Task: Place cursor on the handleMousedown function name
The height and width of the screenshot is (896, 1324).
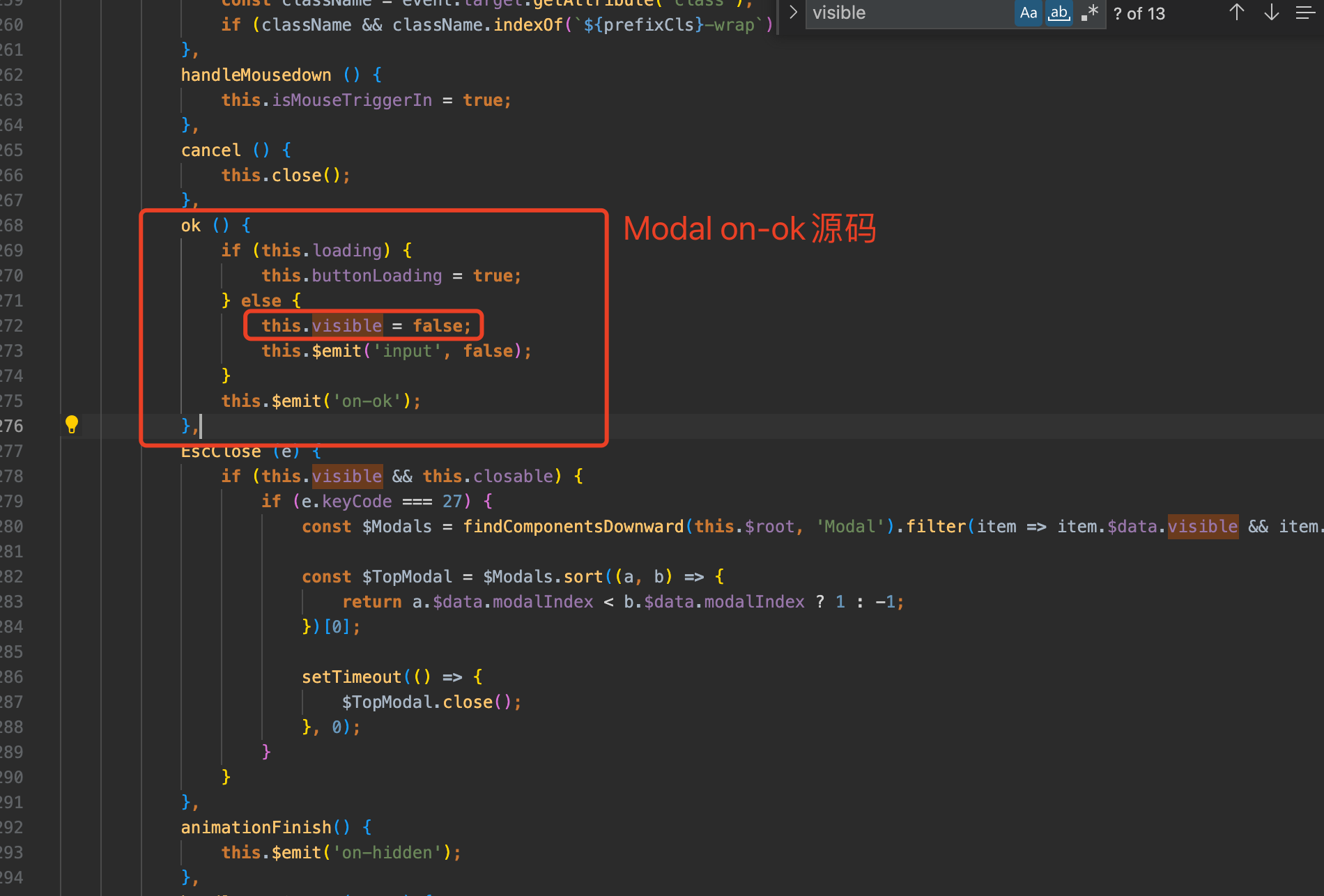Action: click(256, 75)
